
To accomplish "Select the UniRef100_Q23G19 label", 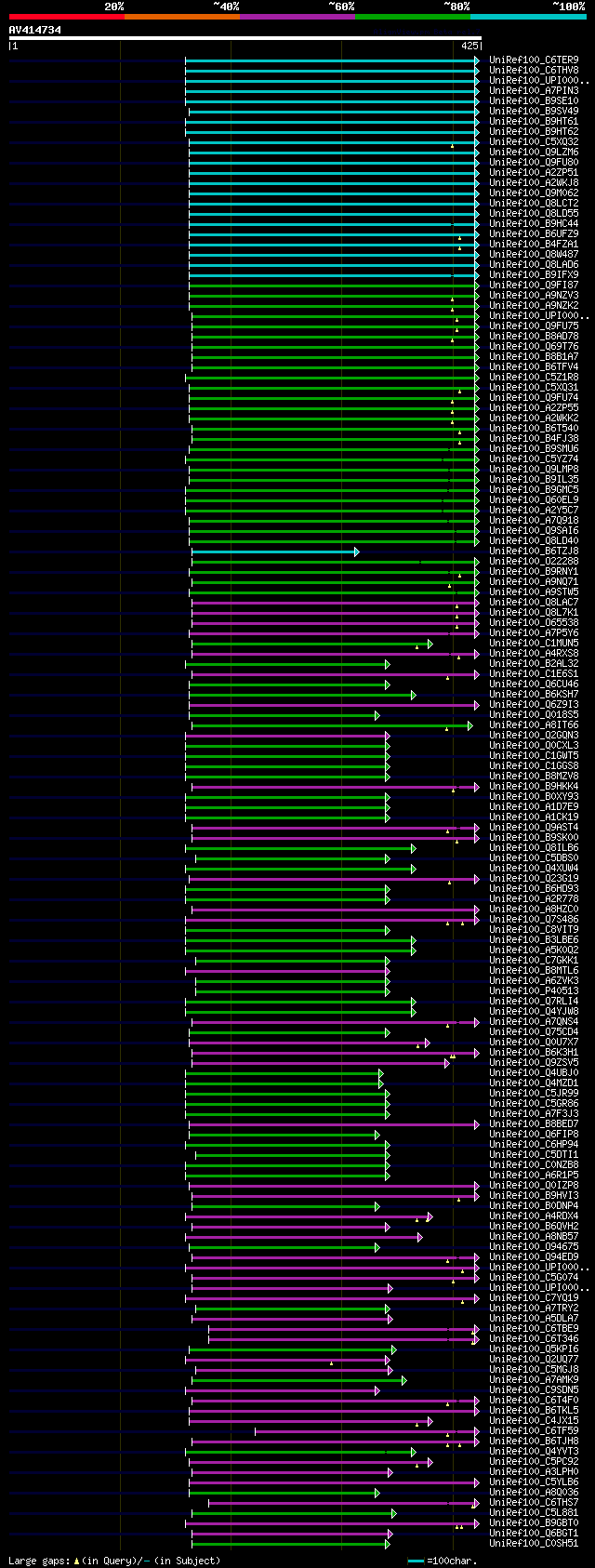I will click(534, 879).
